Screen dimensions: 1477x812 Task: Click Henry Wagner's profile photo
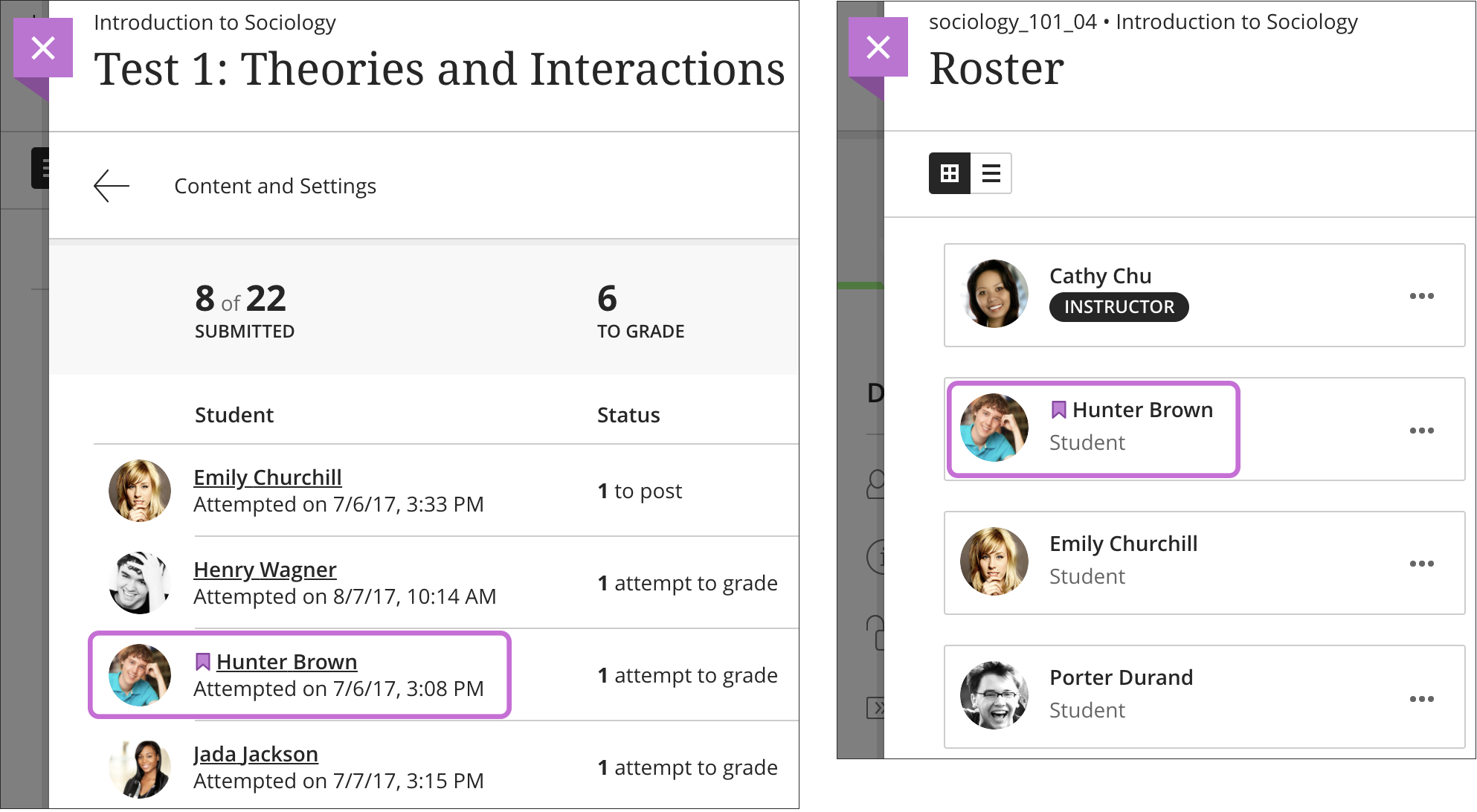coord(140,583)
